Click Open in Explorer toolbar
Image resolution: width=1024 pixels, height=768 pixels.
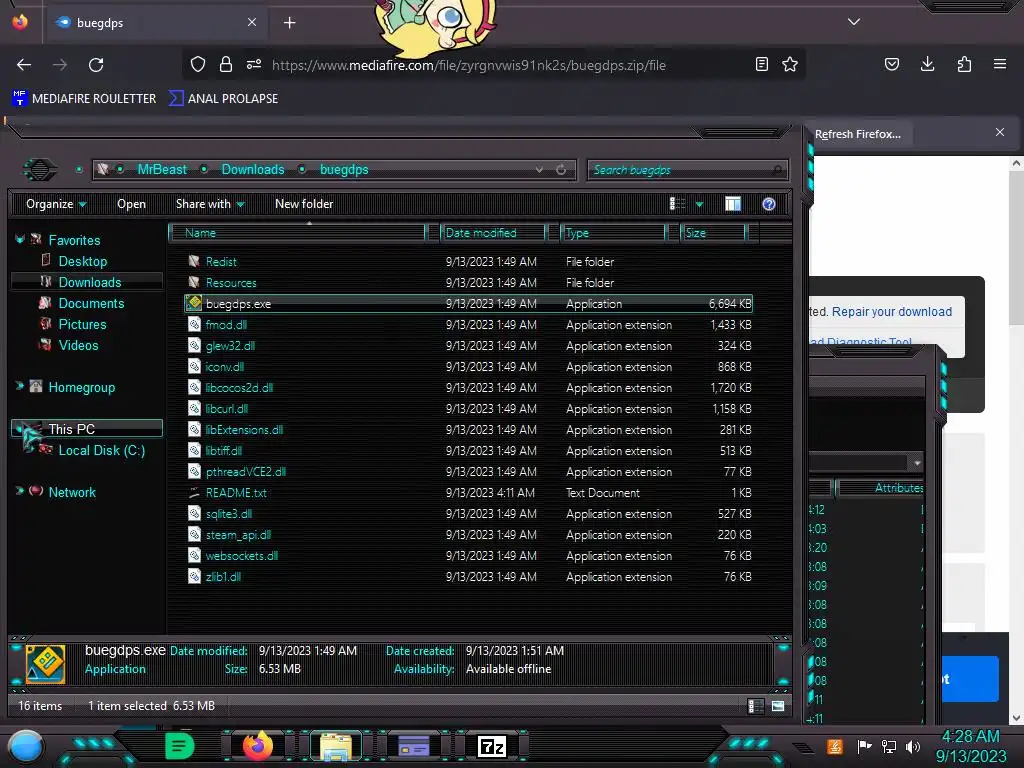[x=131, y=204]
